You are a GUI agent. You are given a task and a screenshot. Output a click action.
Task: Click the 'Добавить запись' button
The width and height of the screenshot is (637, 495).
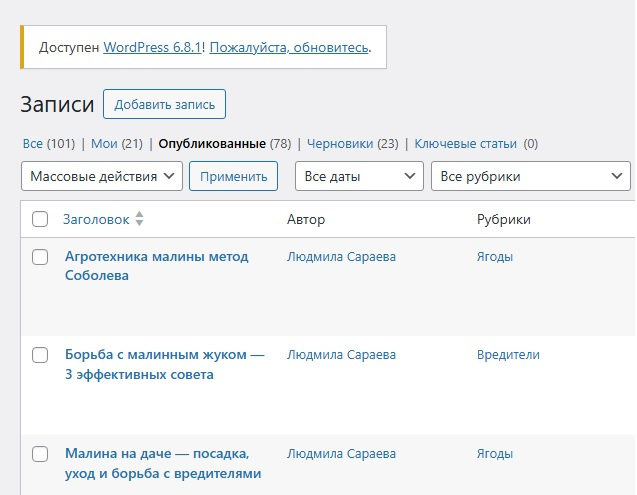[165, 104]
